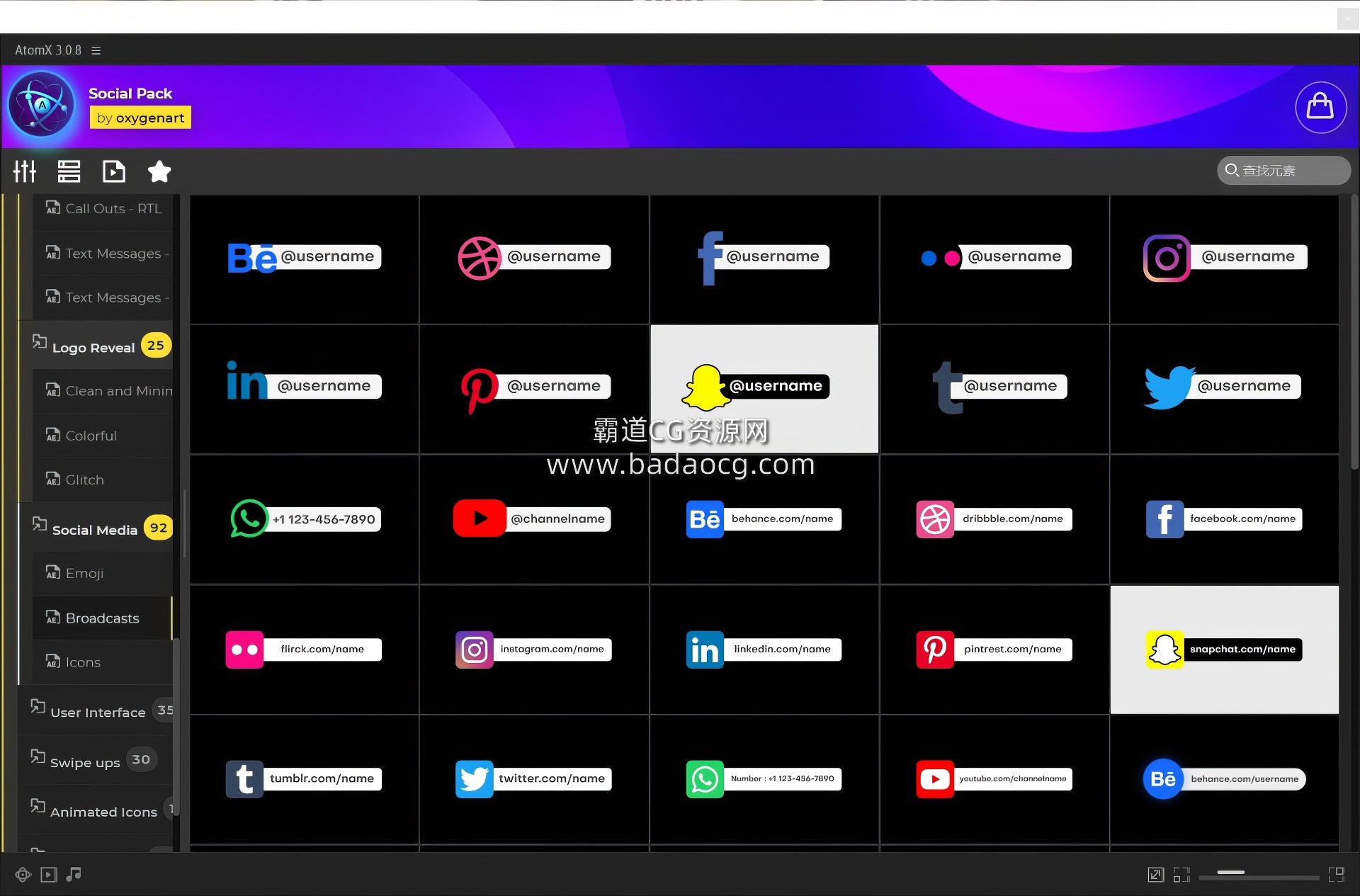The height and width of the screenshot is (896, 1360).
Task: Select the Facebook @username thumbnail
Action: [x=764, y=259]
